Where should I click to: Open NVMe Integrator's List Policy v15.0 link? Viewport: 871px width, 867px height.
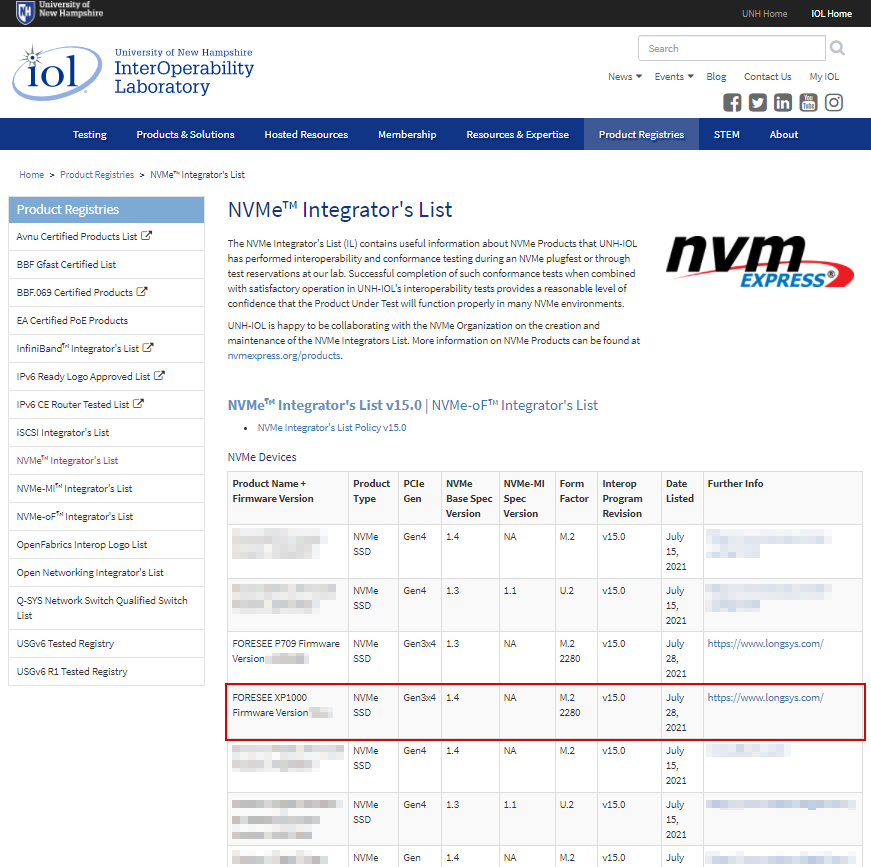tap(332, 428)
